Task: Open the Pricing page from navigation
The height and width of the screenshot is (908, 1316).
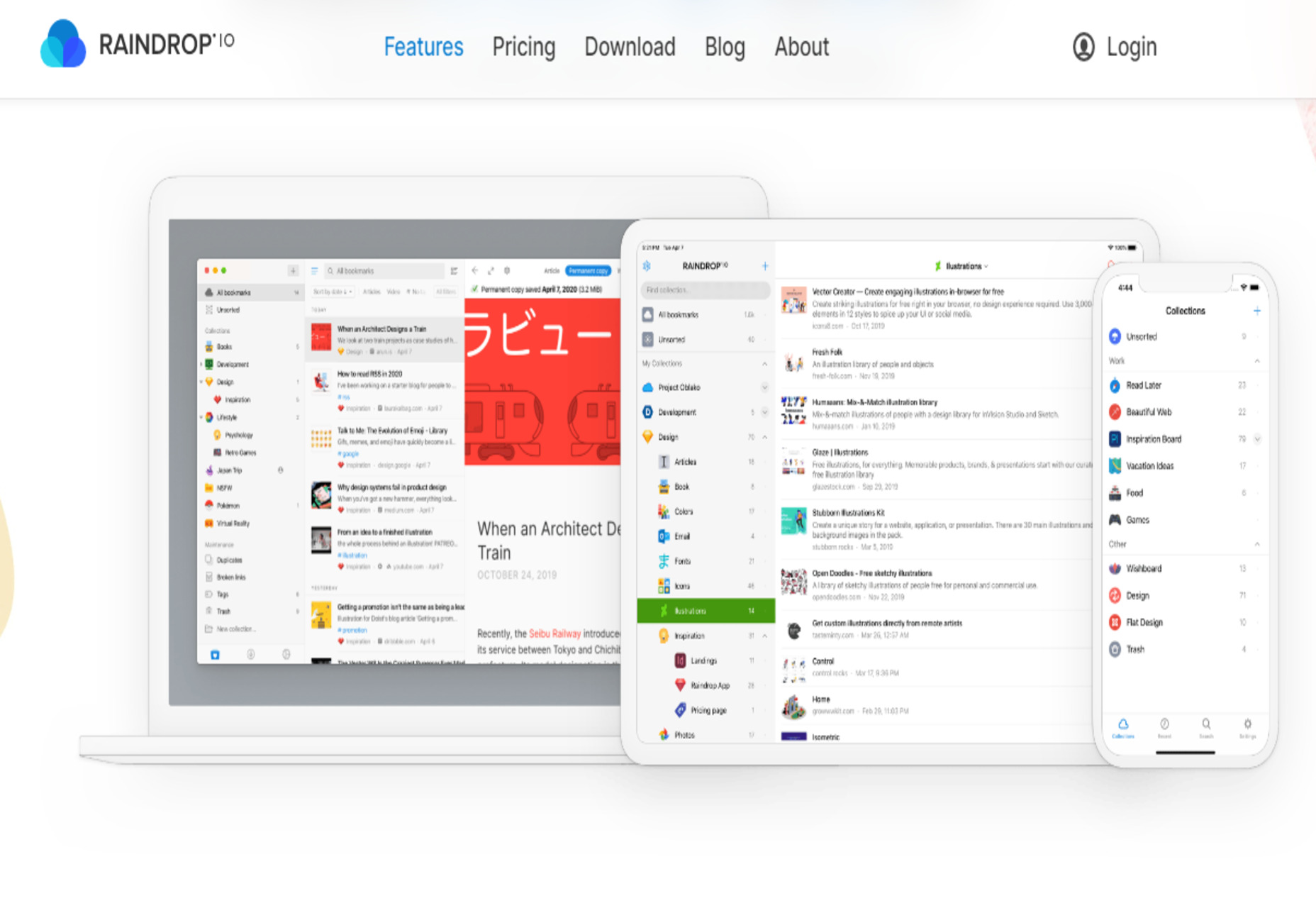Action: click(x=523, y=48)
